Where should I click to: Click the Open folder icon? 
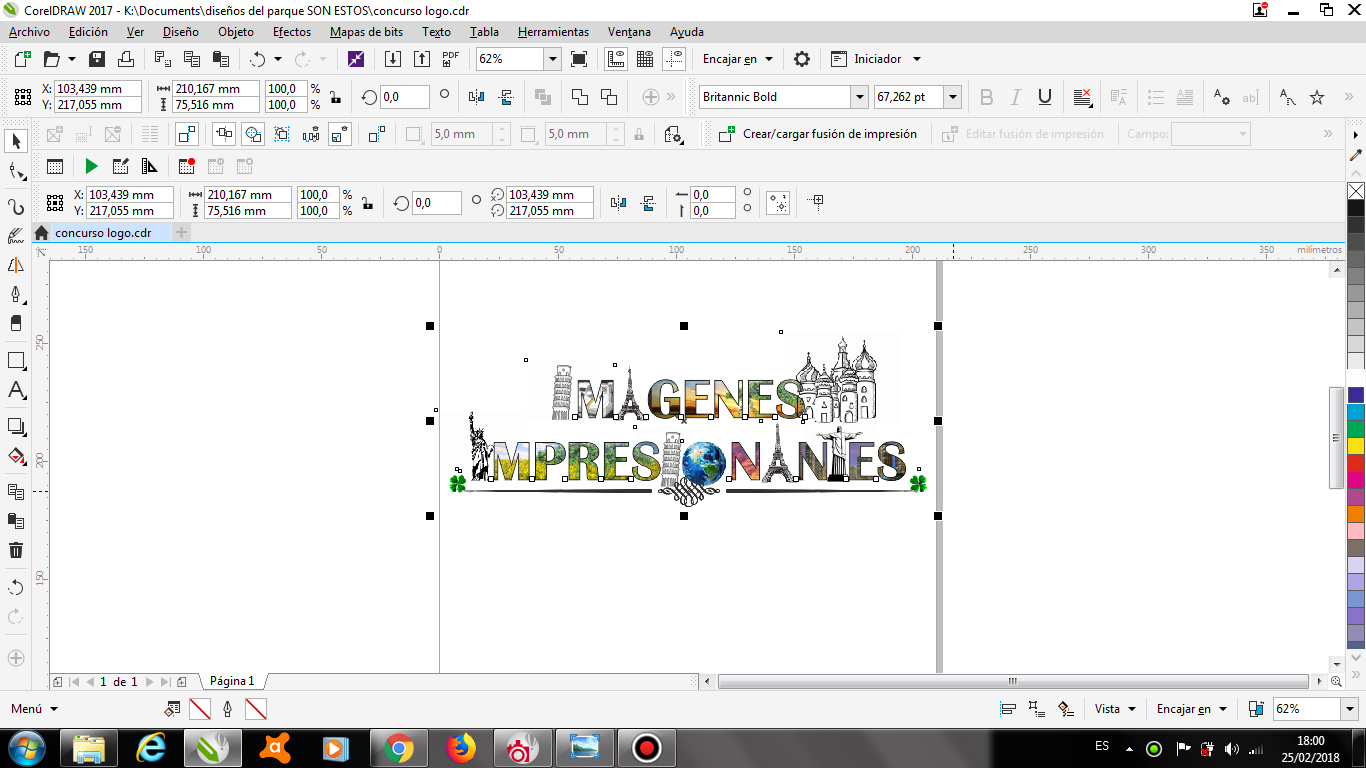51,59
